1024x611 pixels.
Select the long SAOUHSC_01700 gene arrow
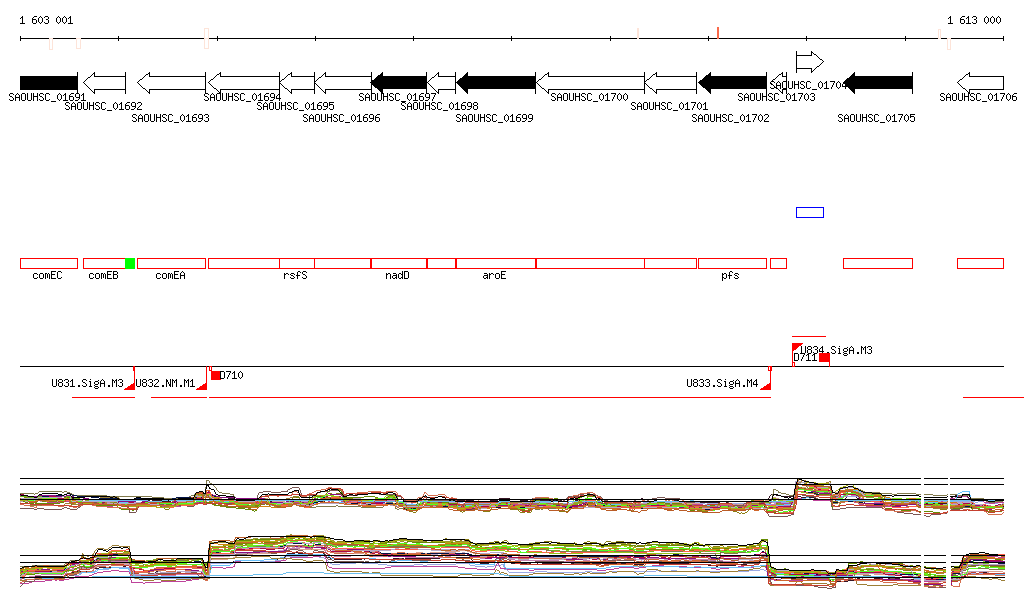[590, 82]
